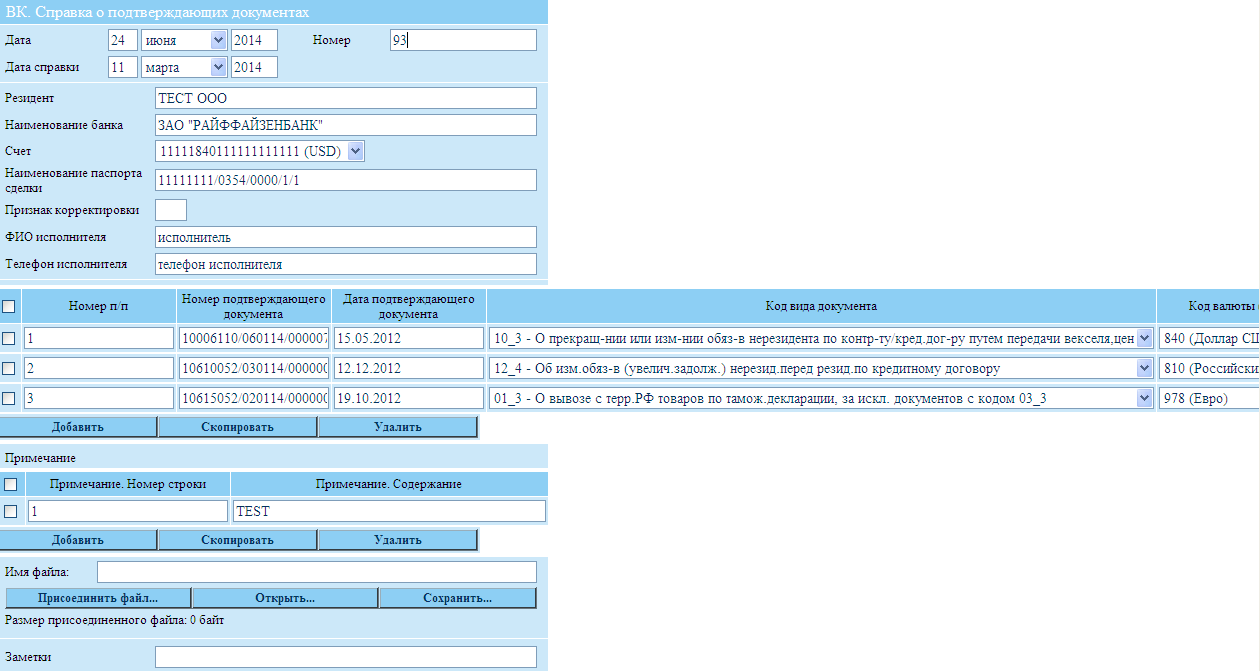The height and width of the screenshot is (671, 1260).
Task: Click the Имя файла input field
Action: click(316, 572)
